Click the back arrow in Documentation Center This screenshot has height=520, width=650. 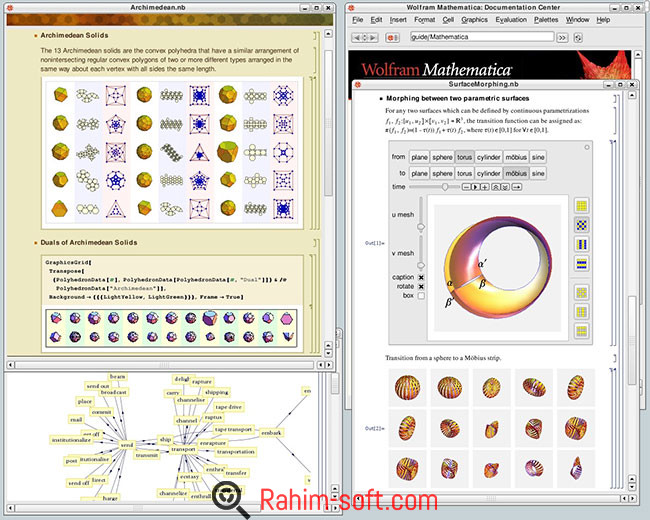[356, 37]
